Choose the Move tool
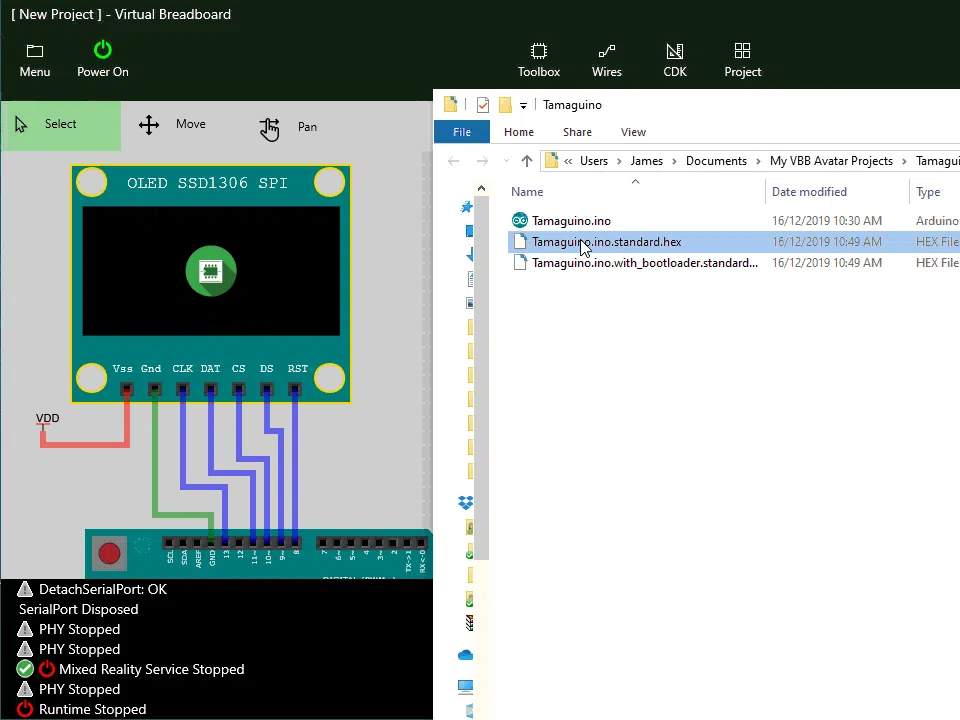This screenshot has width=960, height=720. (173, 125)
